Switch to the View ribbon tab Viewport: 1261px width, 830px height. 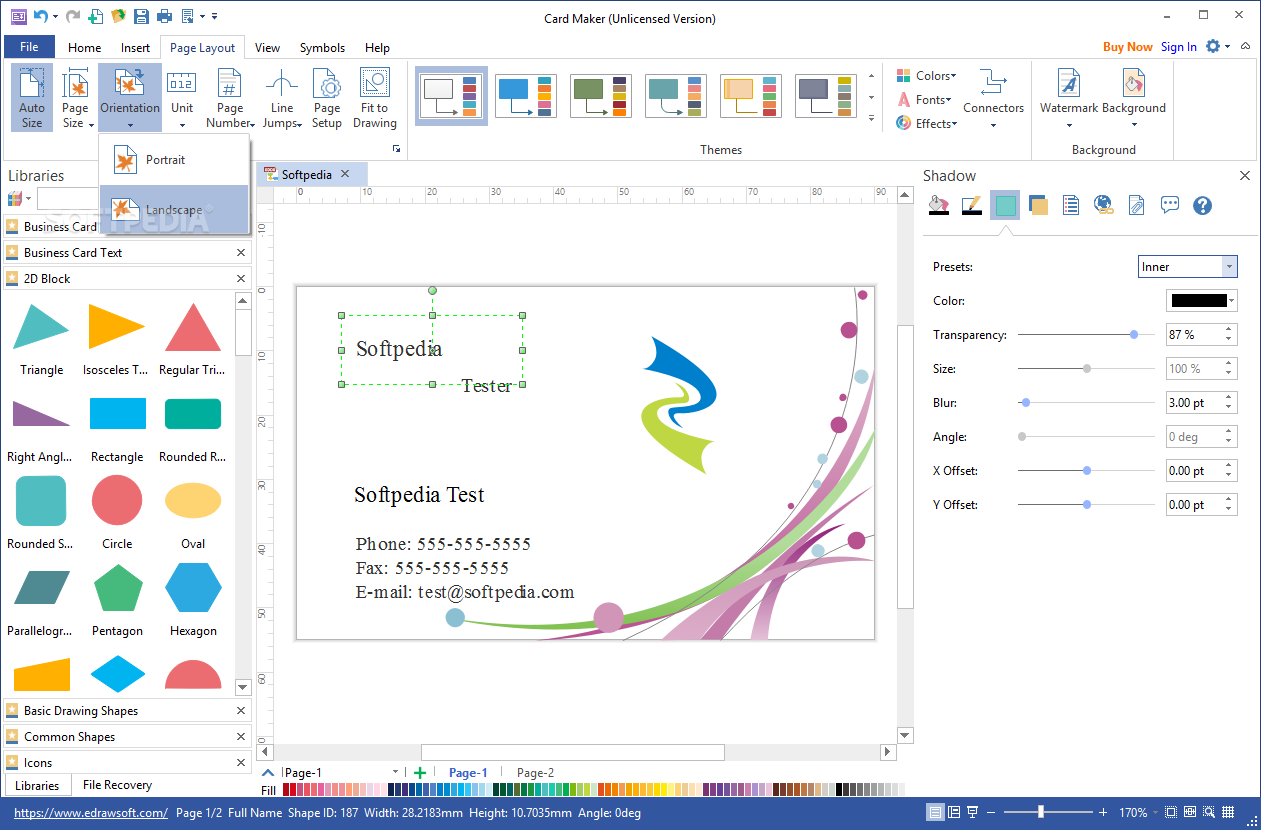tap(267, 47)
